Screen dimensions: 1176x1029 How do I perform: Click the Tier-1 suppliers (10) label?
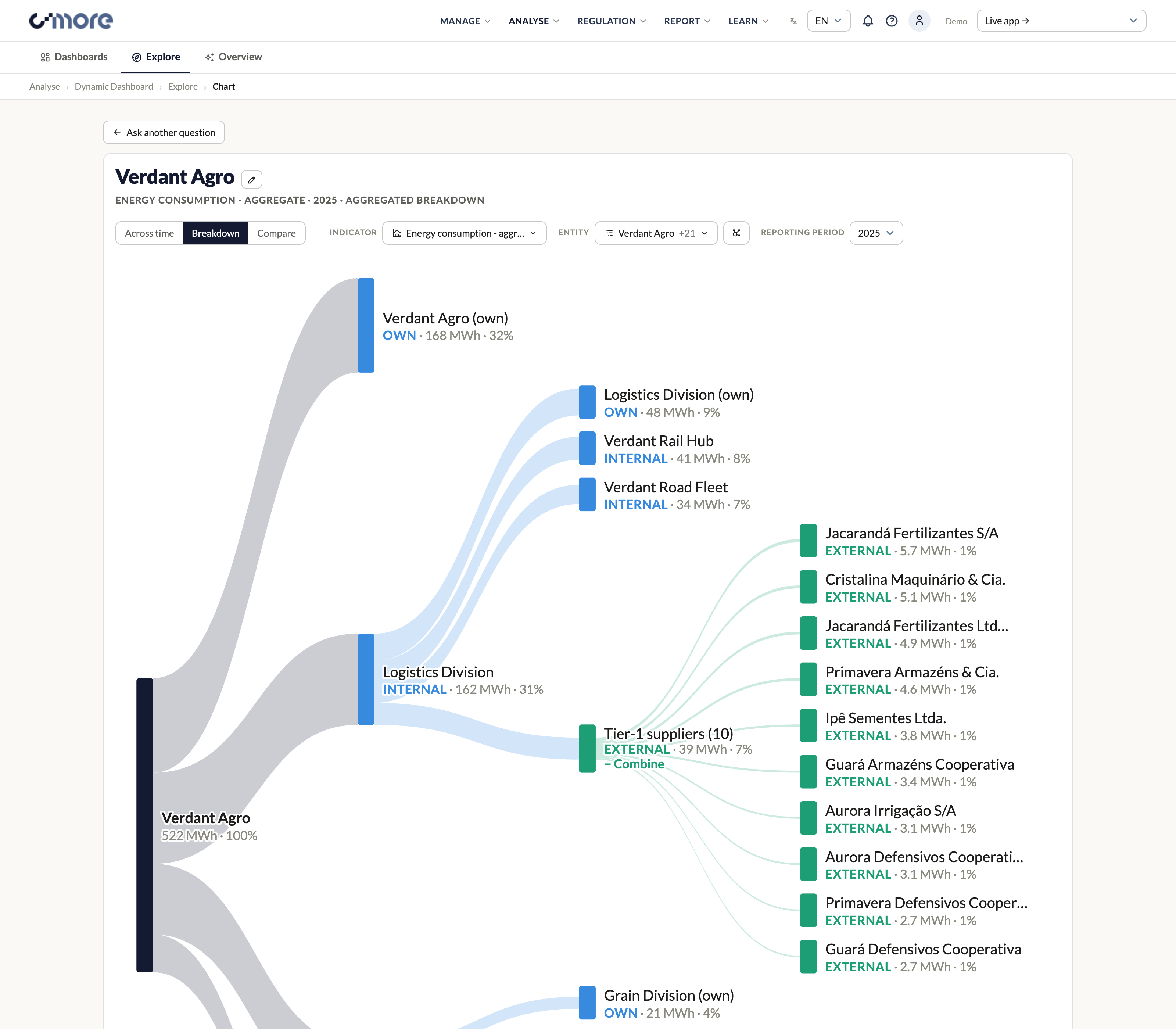tap(668, 734)
